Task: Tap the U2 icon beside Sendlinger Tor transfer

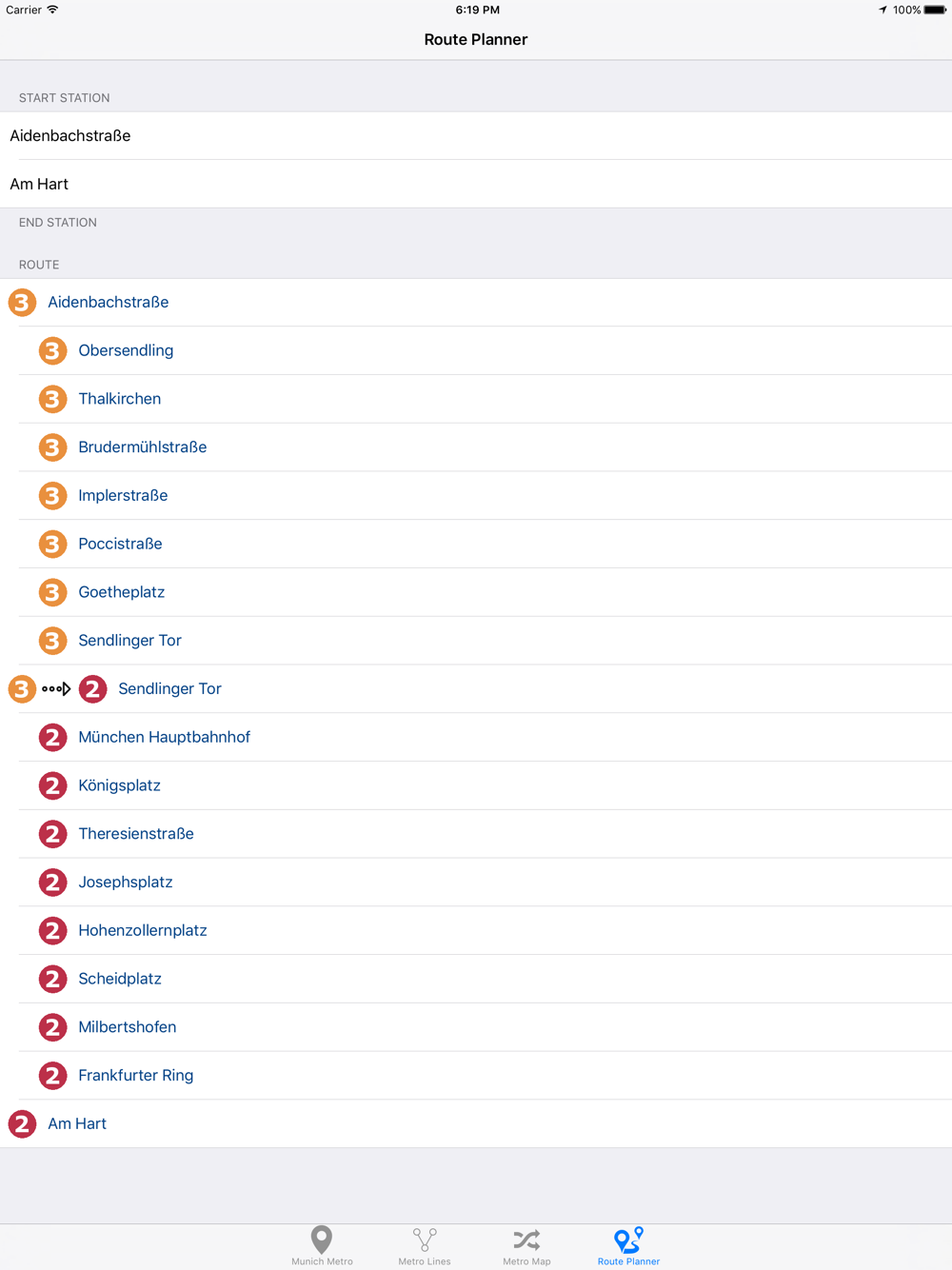Action: click(x=92, y=689)
